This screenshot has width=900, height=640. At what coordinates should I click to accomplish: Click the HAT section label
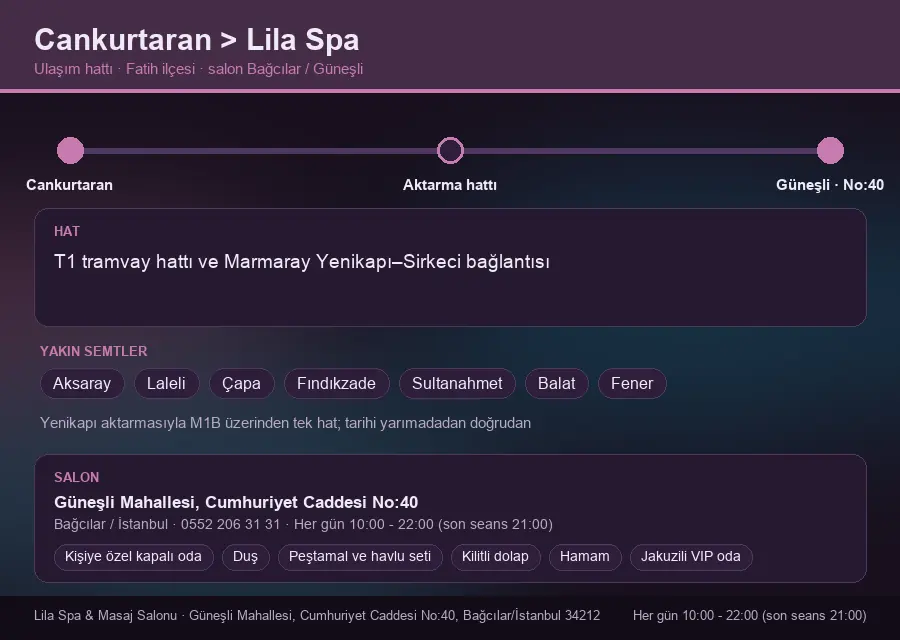[67, 231]
